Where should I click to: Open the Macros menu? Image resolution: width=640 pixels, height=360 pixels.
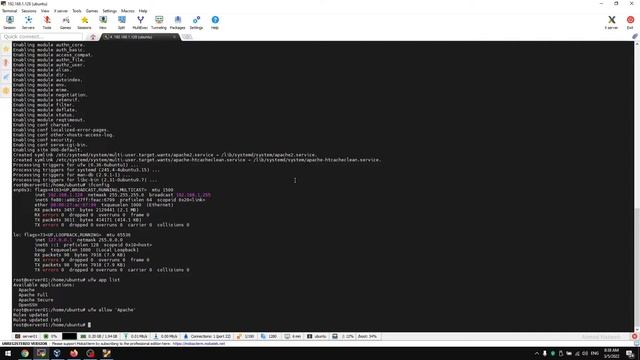coord(127,11)
